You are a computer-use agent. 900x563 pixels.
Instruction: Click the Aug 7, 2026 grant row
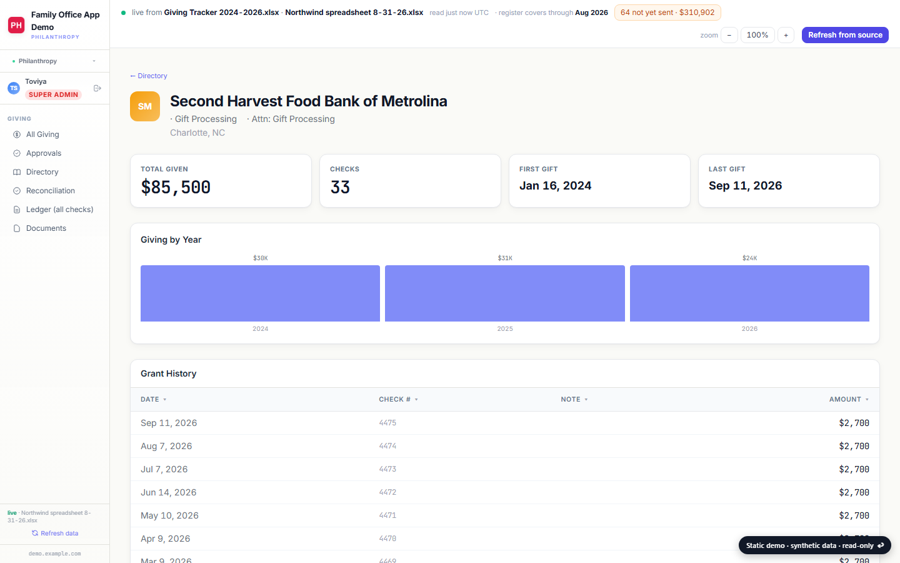coord(505,446)
